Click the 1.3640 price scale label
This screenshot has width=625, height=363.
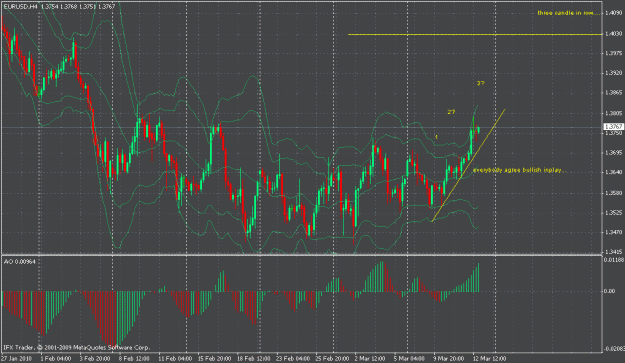613,173
